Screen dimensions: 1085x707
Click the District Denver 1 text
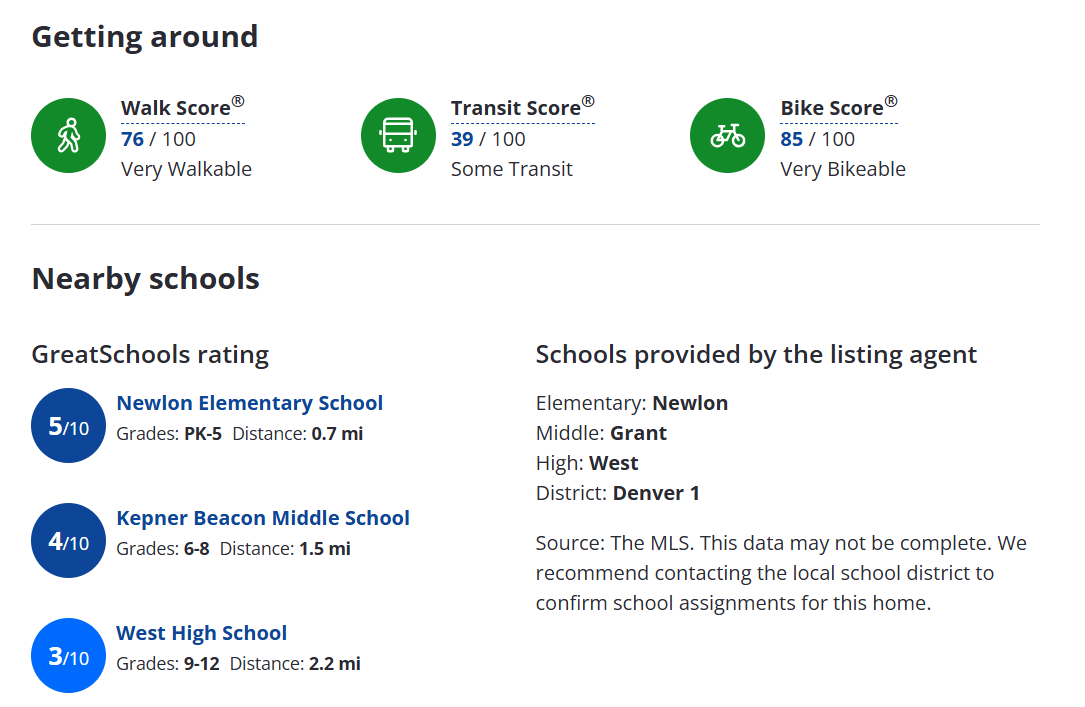click(617, 493)
